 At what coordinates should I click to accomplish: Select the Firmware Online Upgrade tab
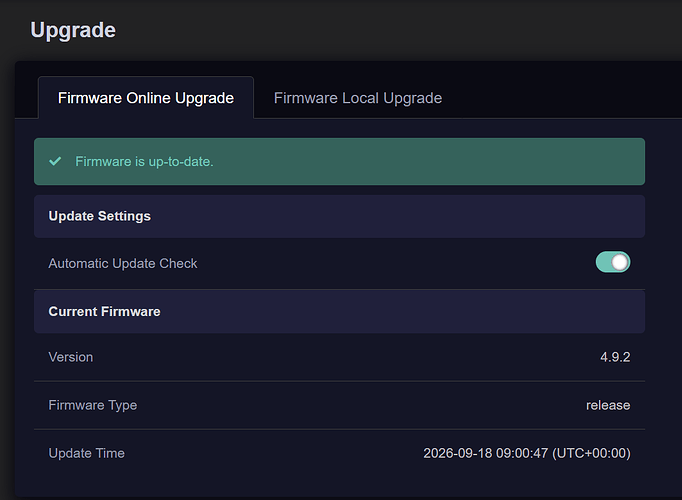tap(146, 98)
